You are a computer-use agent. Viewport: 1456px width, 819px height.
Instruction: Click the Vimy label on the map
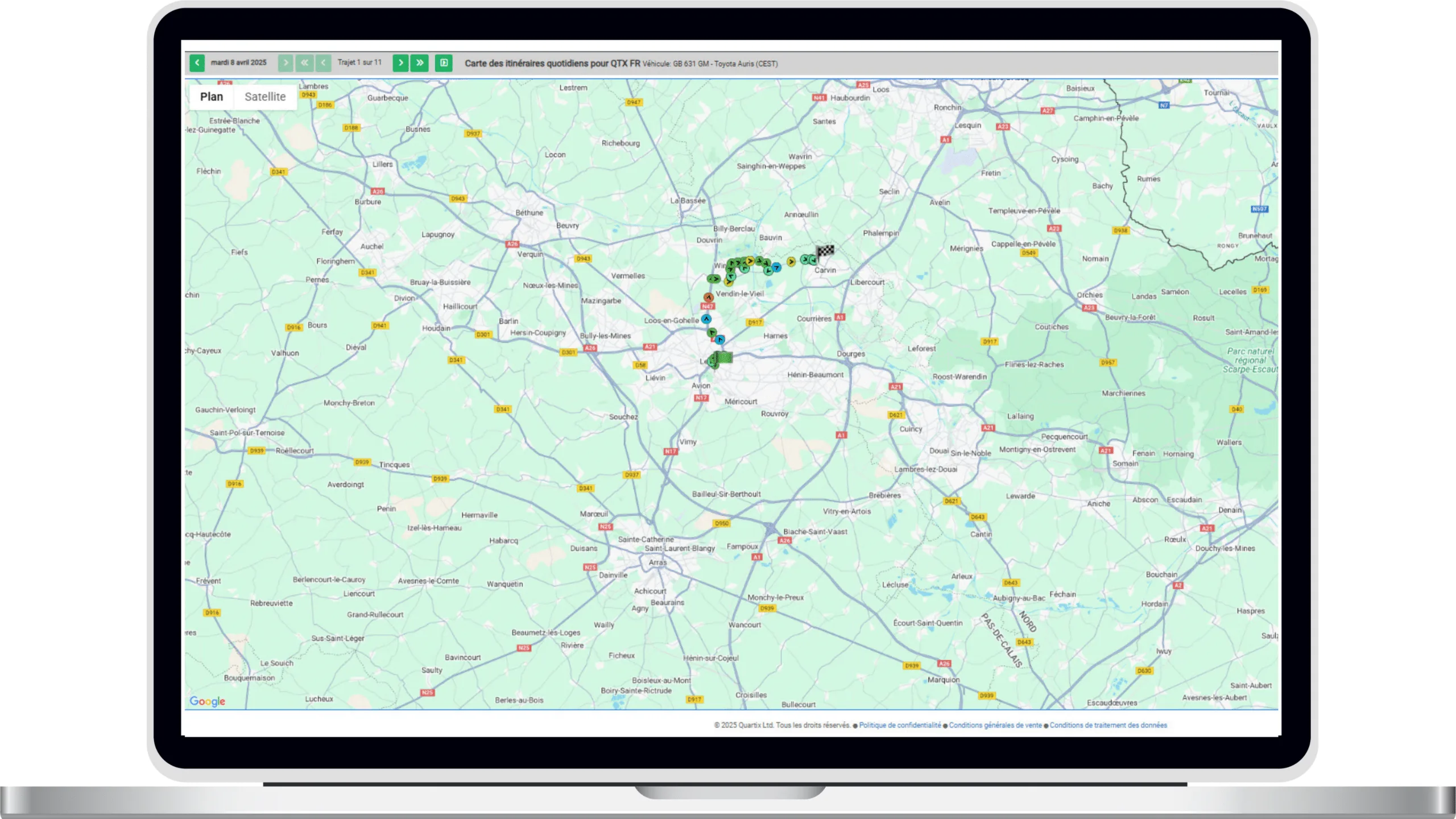pyautogui.click(x=688, y=442)
